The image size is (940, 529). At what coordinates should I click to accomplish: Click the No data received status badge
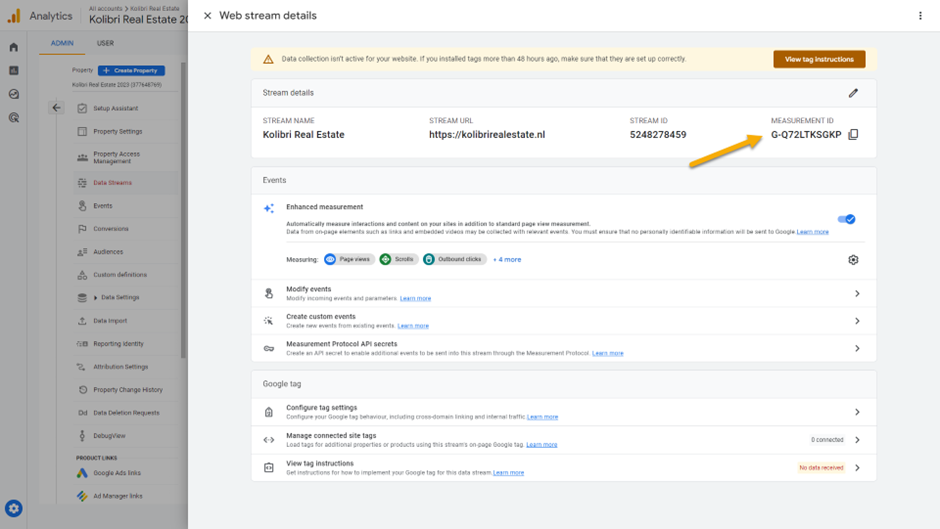click(x=821, y=468)
